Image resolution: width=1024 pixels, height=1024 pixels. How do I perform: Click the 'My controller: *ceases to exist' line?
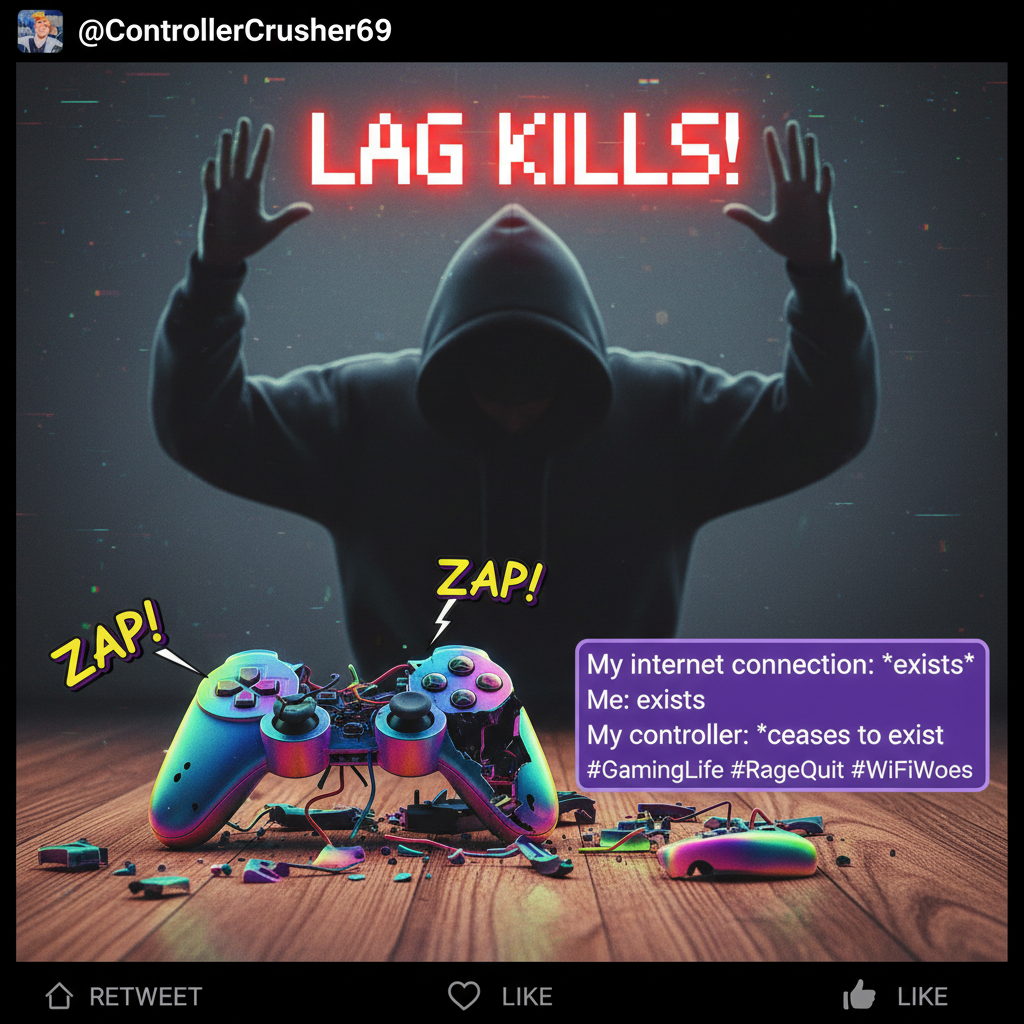(x=765, y=735)
